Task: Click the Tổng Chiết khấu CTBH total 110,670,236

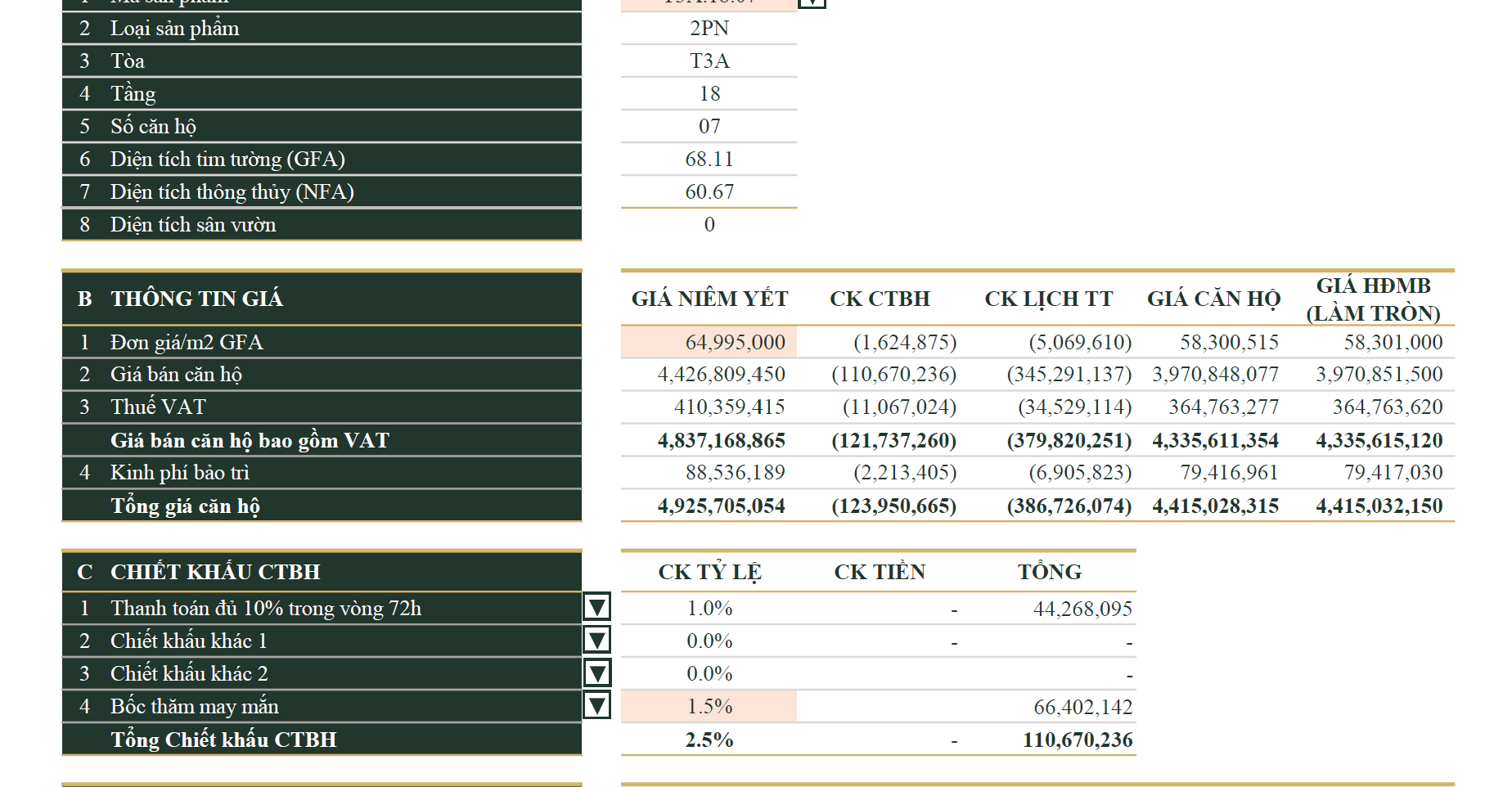Action: (1078, 740)
